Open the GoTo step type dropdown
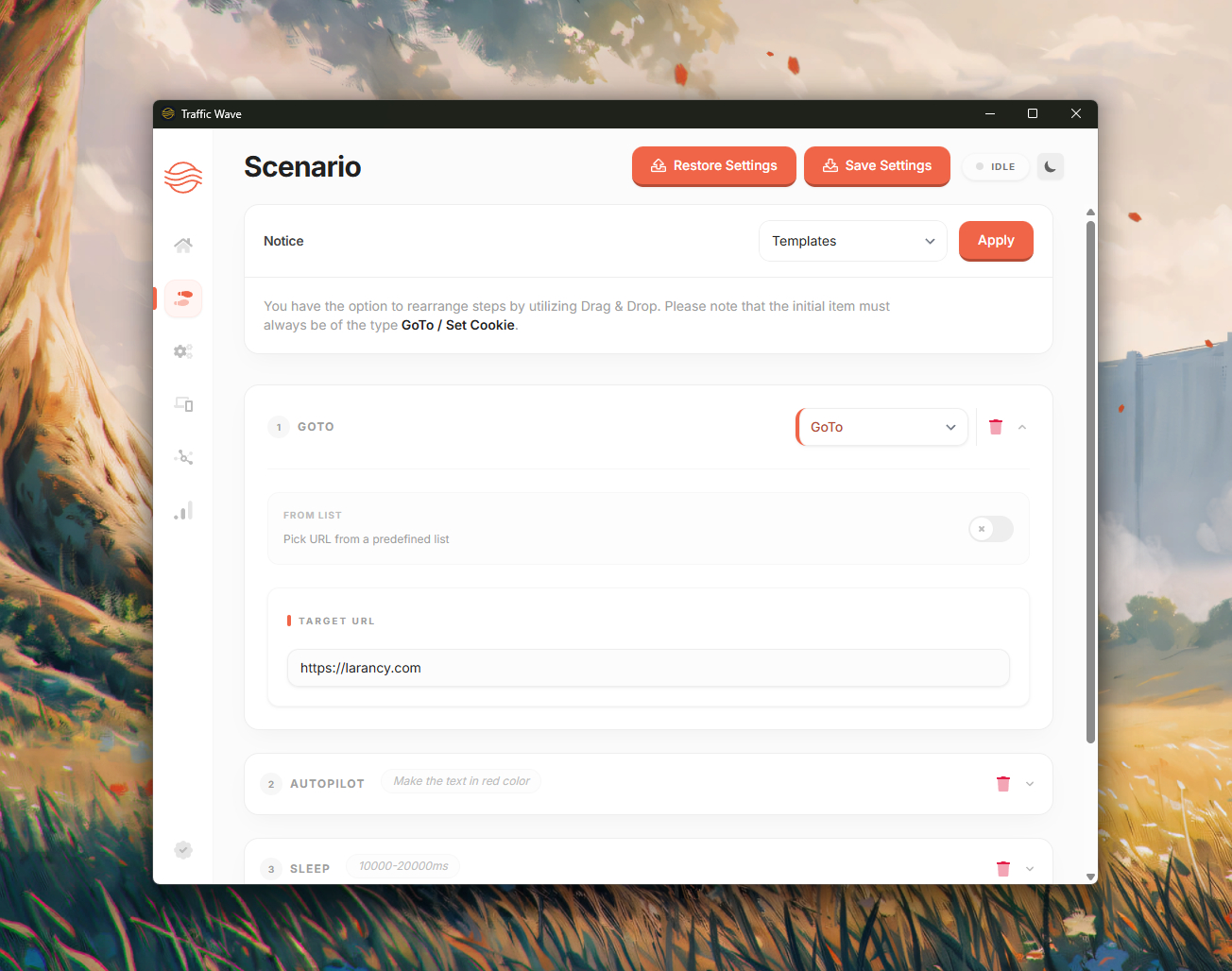The width and height of the screenshot is (1232, 971). [x=882, y=427]
